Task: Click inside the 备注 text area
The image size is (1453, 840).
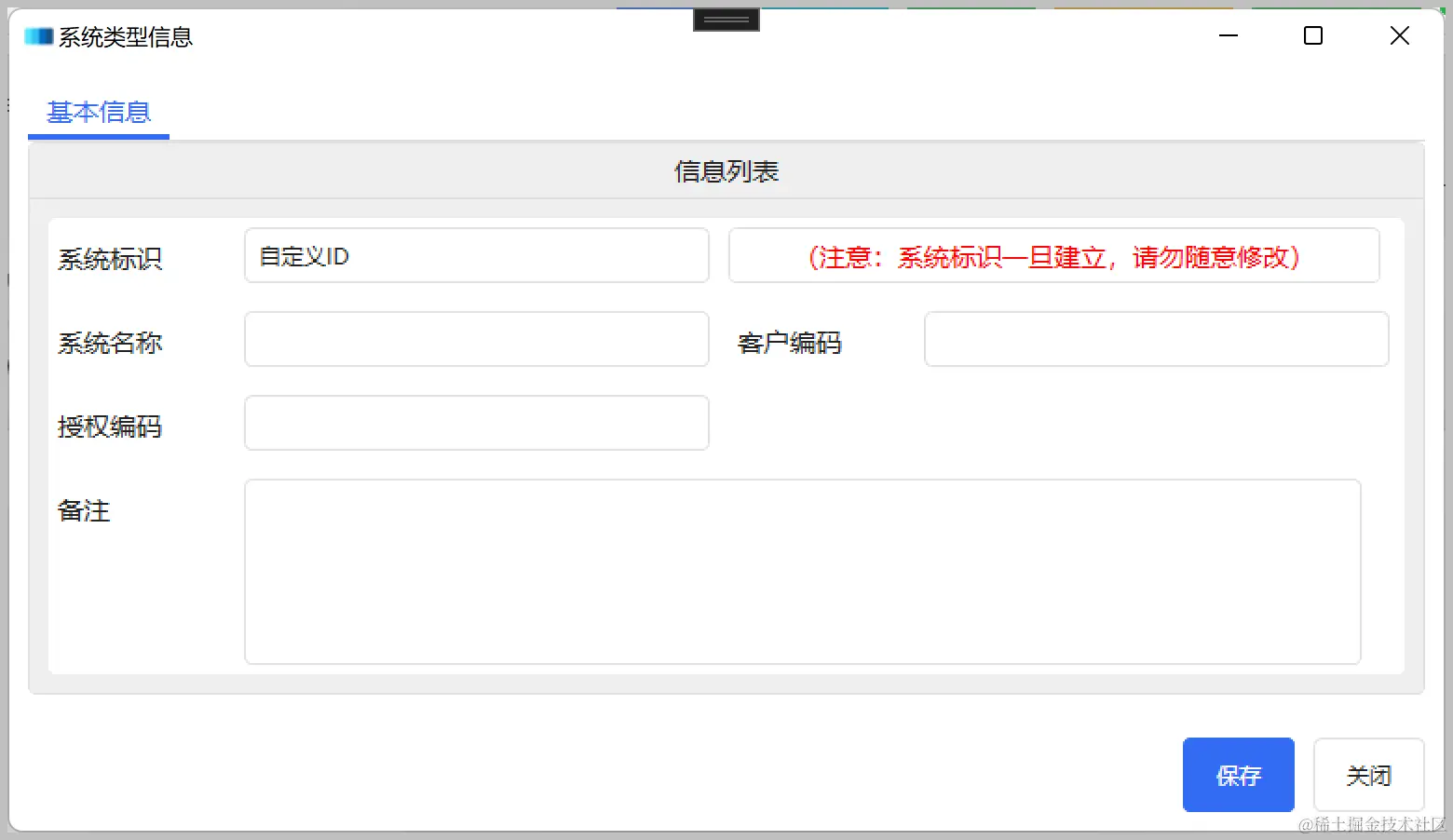Action: coord(803,572)
